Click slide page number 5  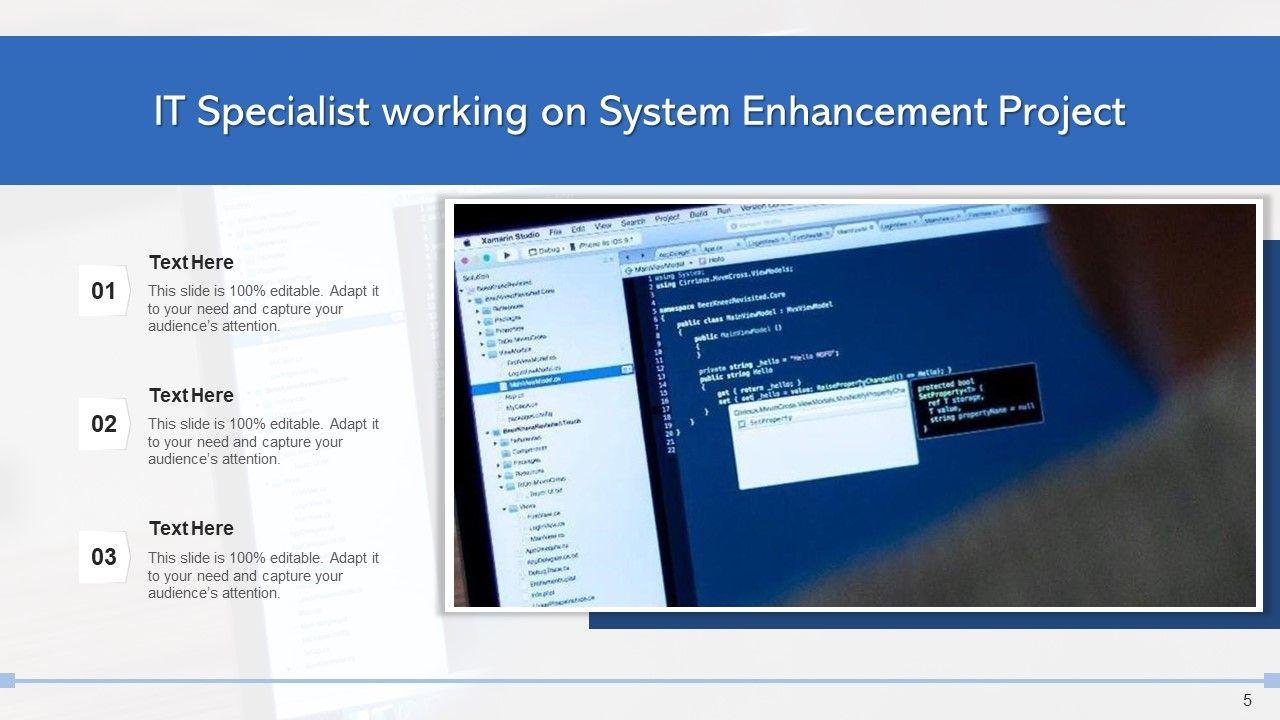1247,701
